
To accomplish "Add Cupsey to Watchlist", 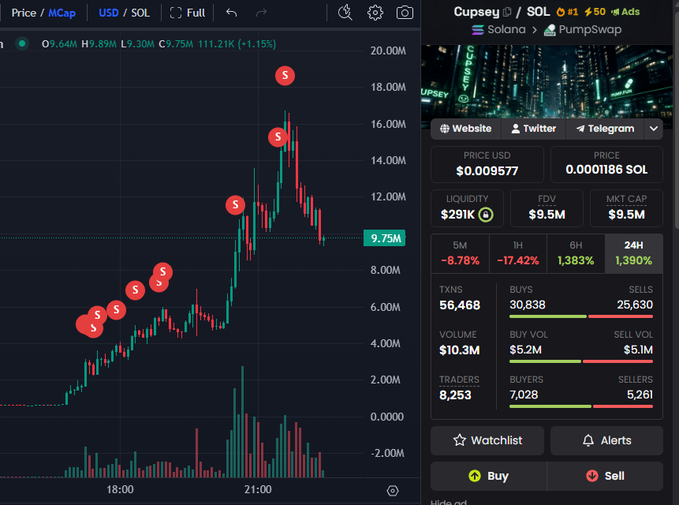I will click(x=487, y=440).
